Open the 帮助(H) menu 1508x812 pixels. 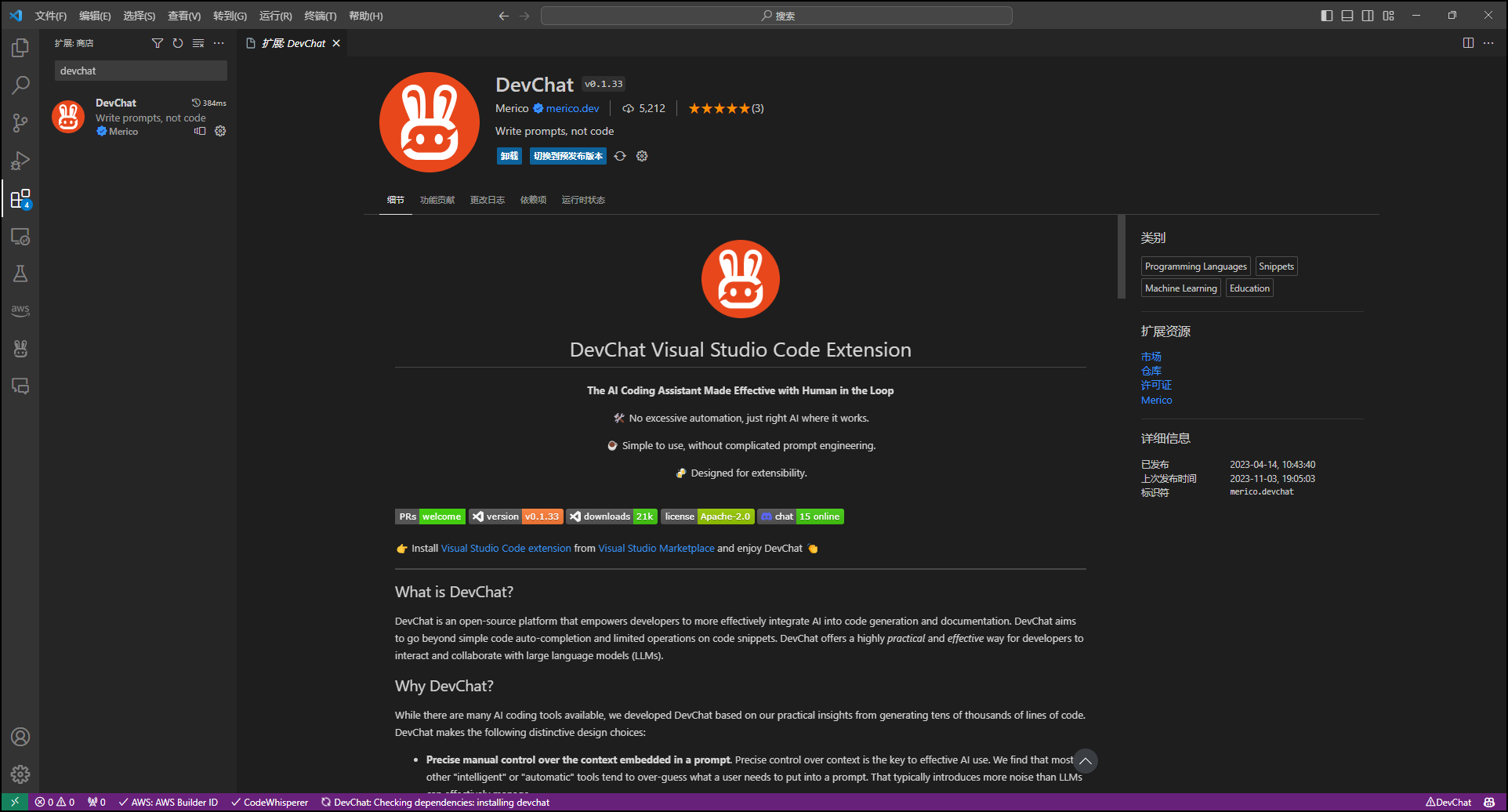click(366, 16)
